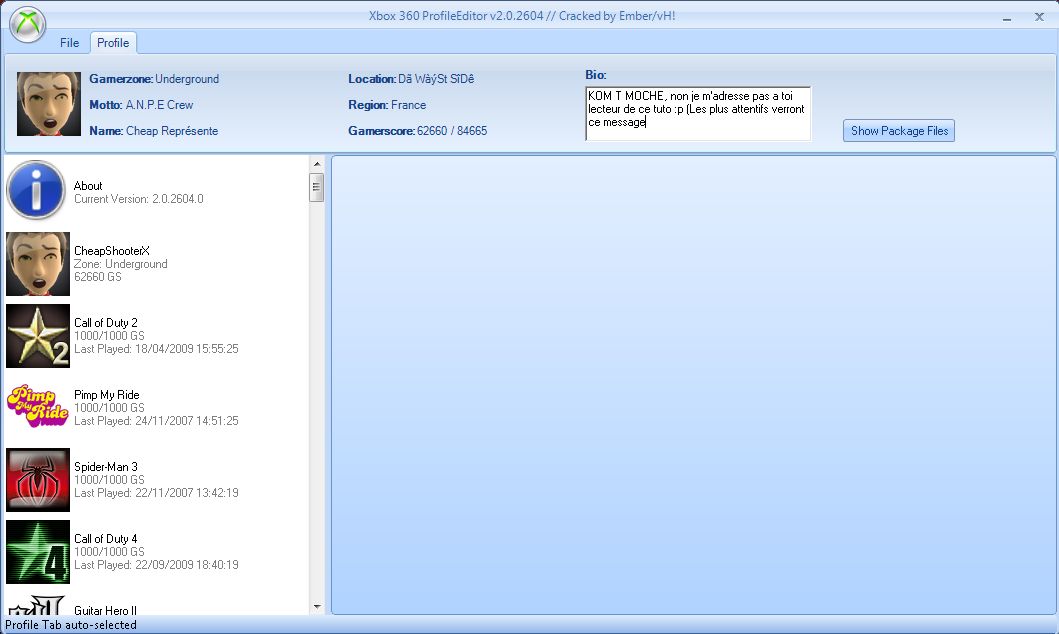Switch to the Profile tab

click(113, 43)
